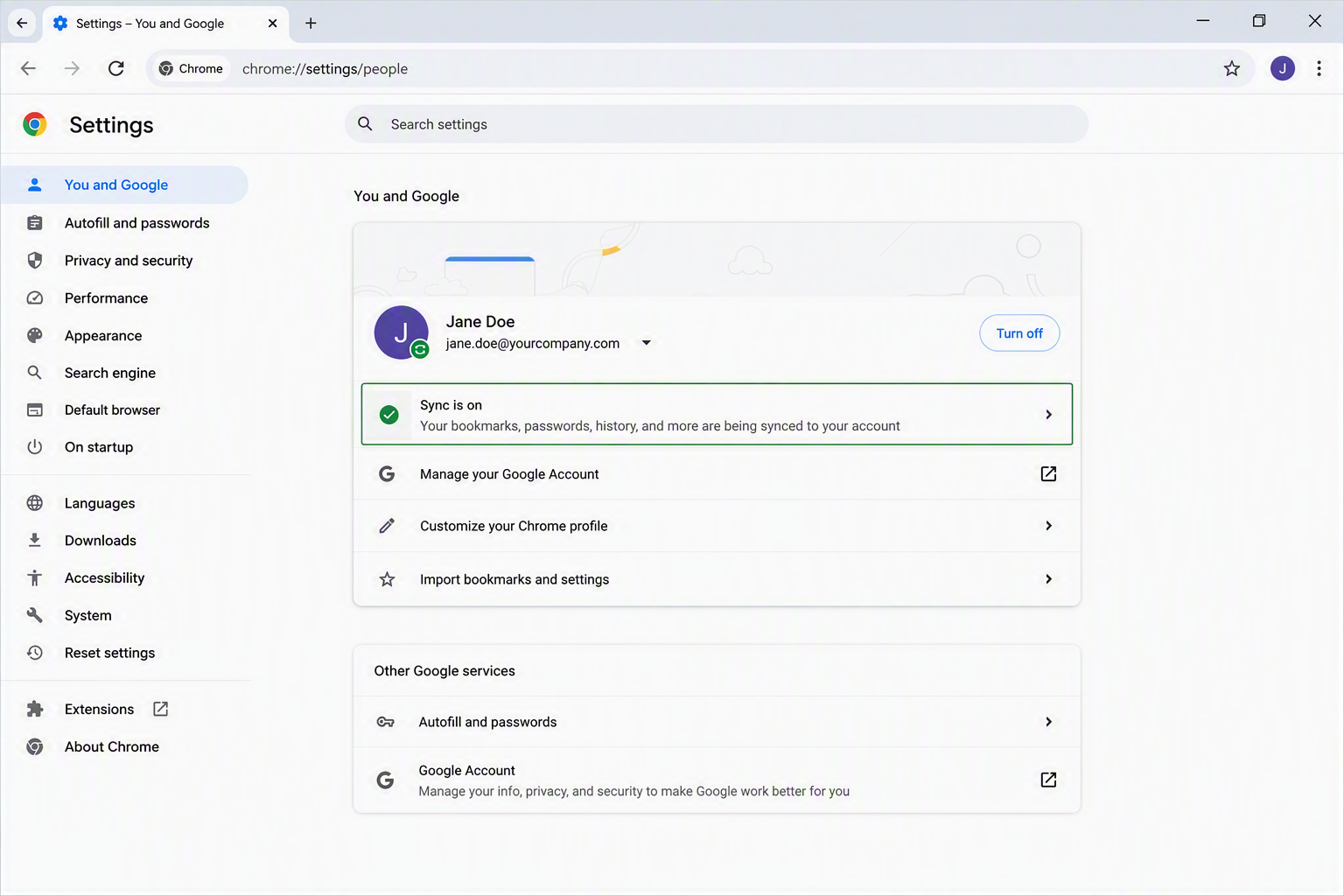Click the On startup power icon
This screenshot has width=1344, height=896.
[x=35, y=447]
